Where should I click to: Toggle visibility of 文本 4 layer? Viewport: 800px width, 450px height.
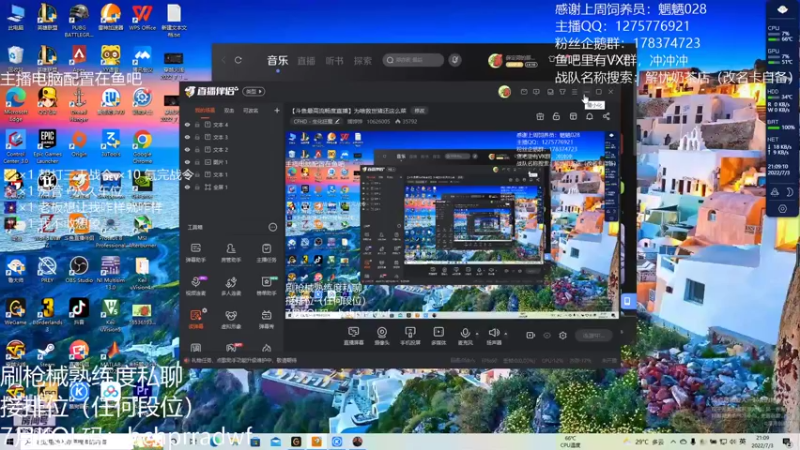tap(187, 124)
